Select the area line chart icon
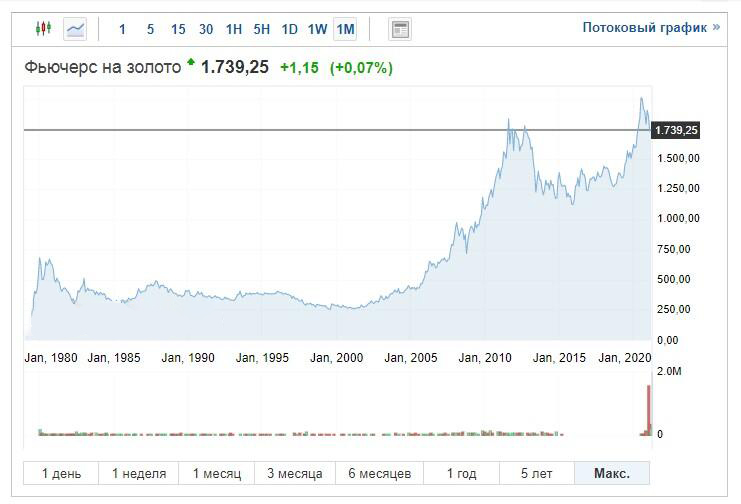Viewport: 741px width, 504px height. point(76,29)
